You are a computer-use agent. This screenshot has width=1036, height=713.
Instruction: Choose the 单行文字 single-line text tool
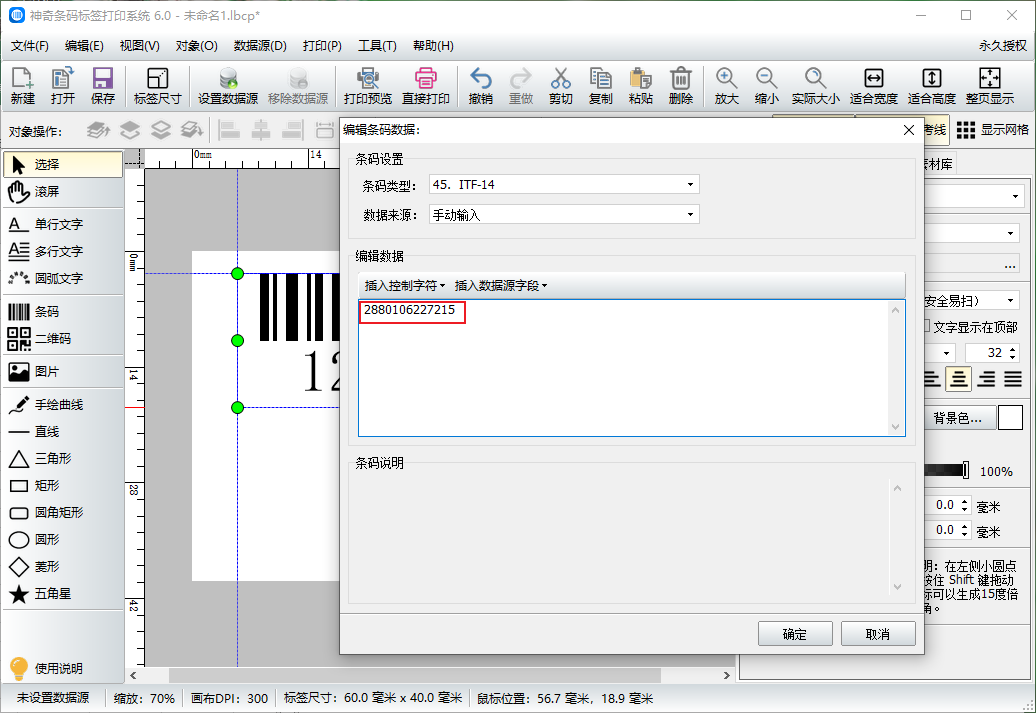point(63,225)
